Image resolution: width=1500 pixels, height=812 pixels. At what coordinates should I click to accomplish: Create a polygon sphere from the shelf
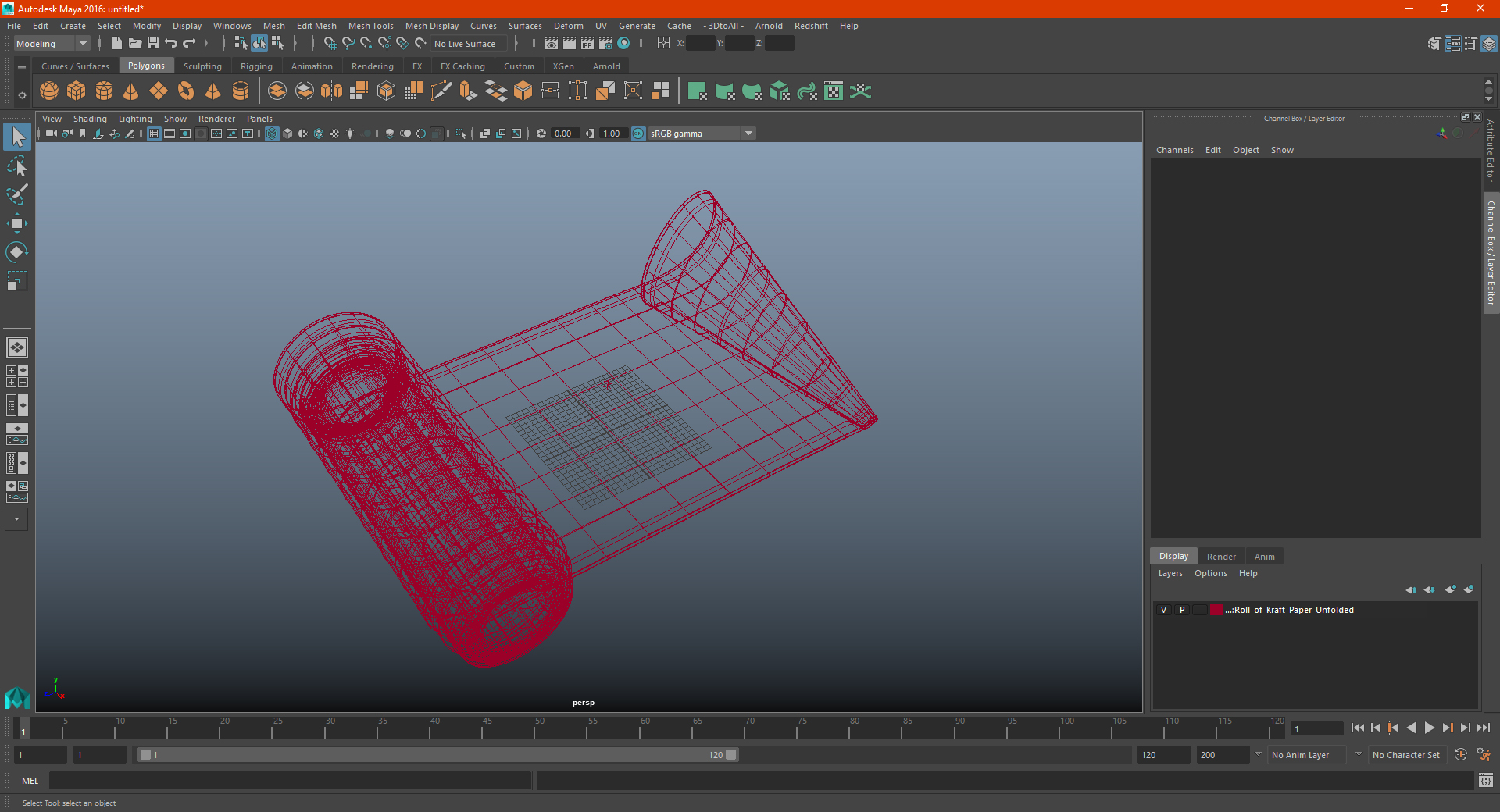(49, 91)
